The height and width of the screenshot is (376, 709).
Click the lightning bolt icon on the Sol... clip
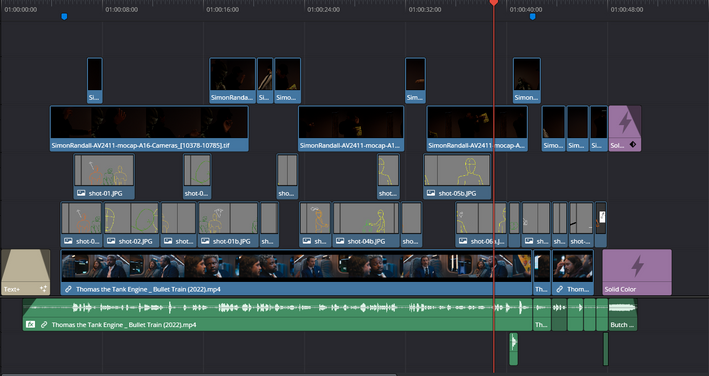[x=625, y=122]
